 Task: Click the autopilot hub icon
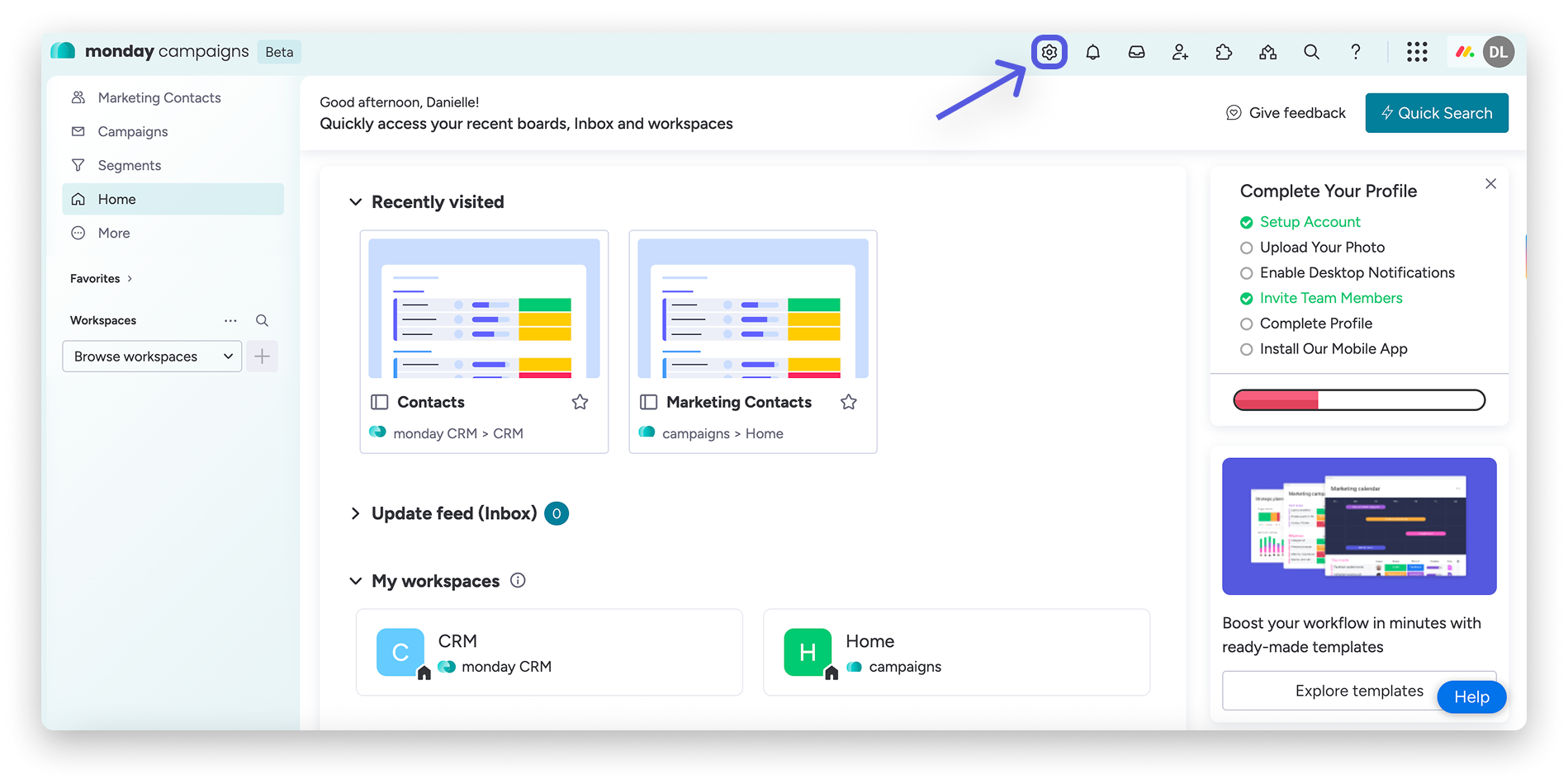click(x=1267, y=52)
